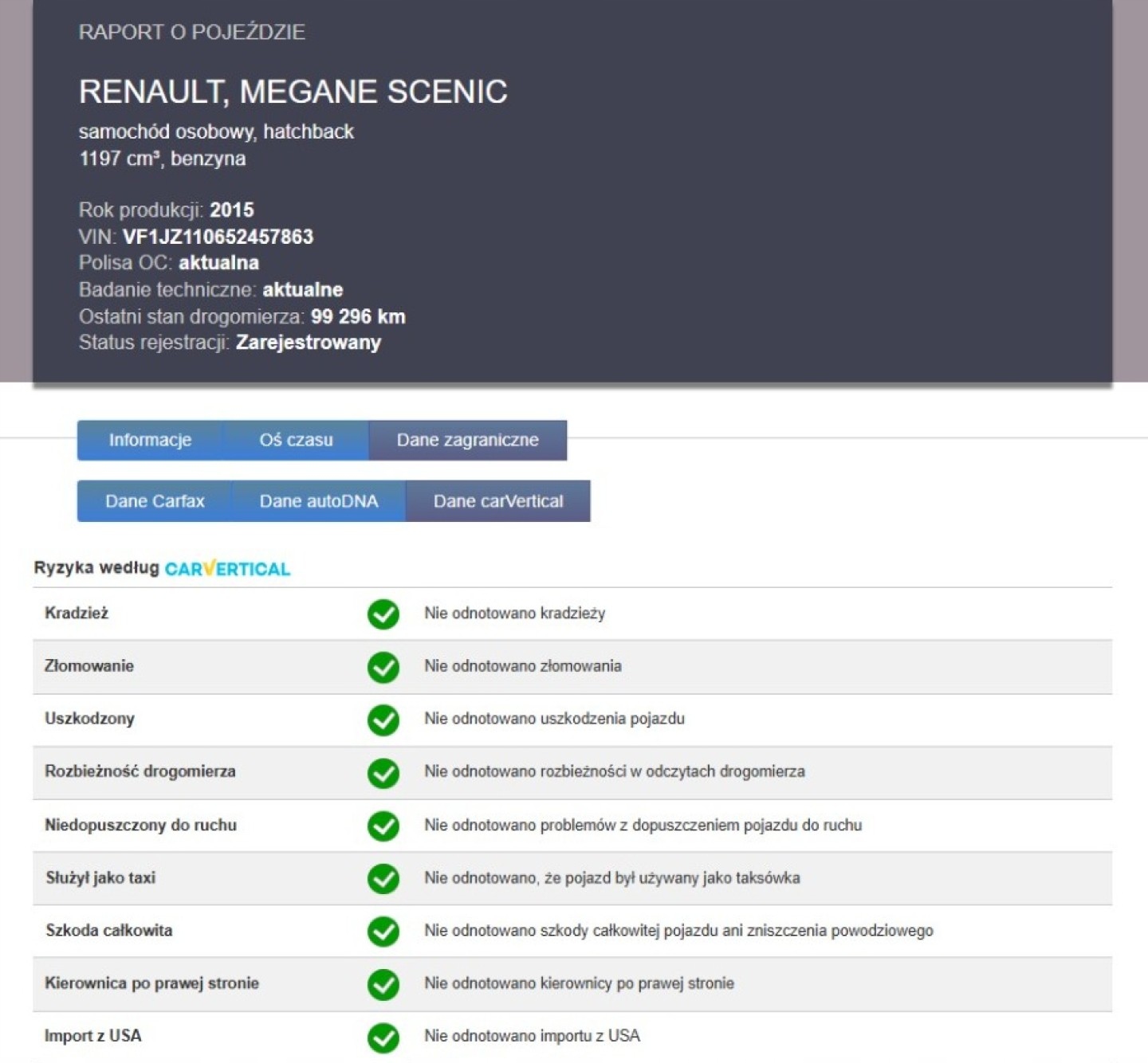This screenshot has height=1063, width=1148.
Task: Show the Dane Carfax data
Action: click(155, 501)
